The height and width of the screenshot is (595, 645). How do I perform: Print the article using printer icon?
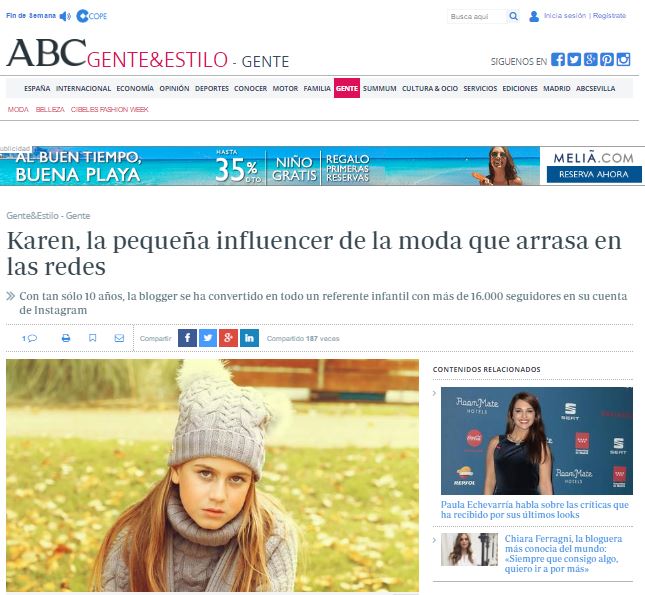pos(66,338)
